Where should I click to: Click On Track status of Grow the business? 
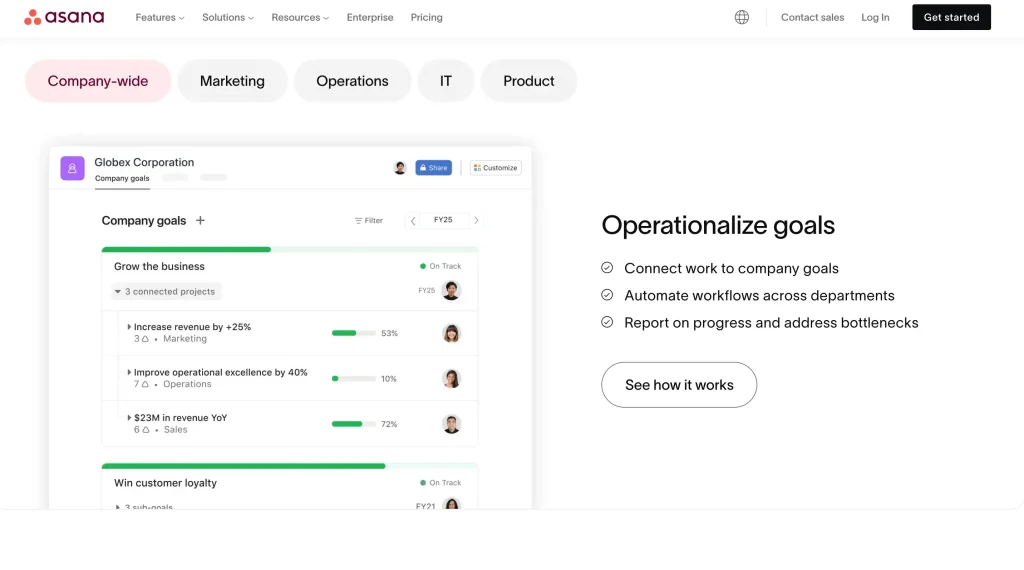coord(440,266)
